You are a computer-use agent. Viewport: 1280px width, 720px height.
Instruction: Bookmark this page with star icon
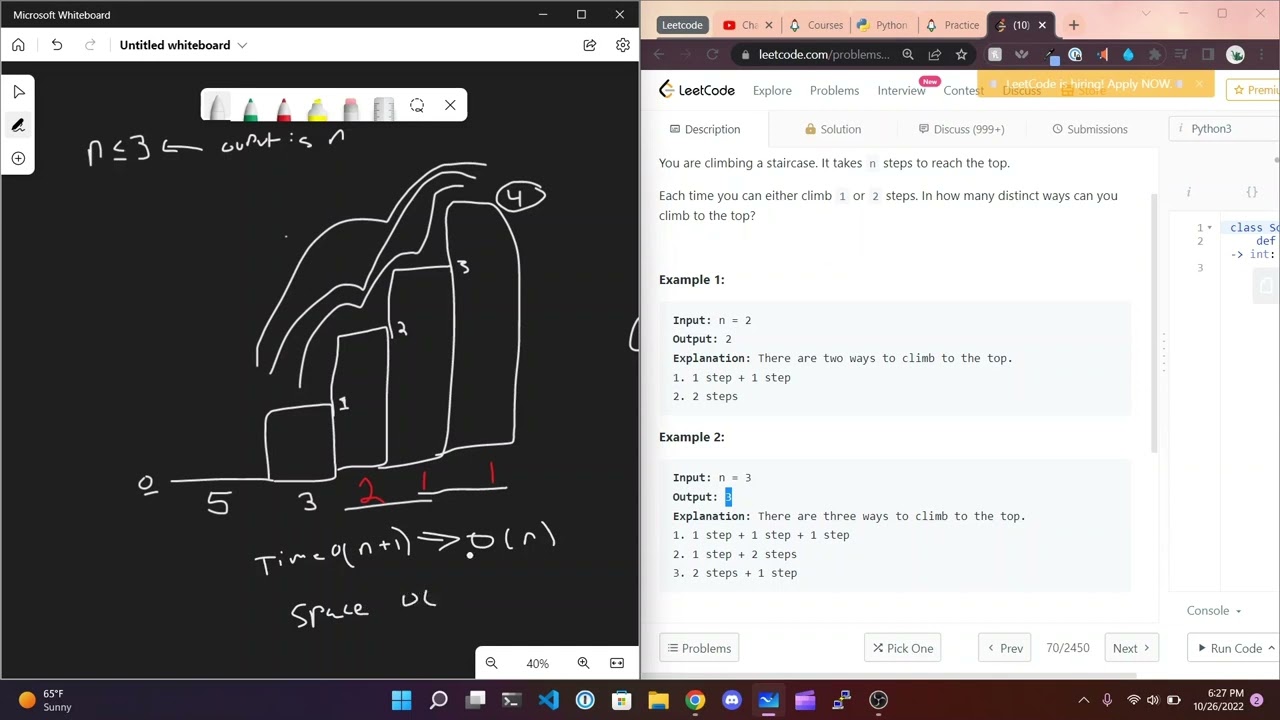click(x=961, y=55)
